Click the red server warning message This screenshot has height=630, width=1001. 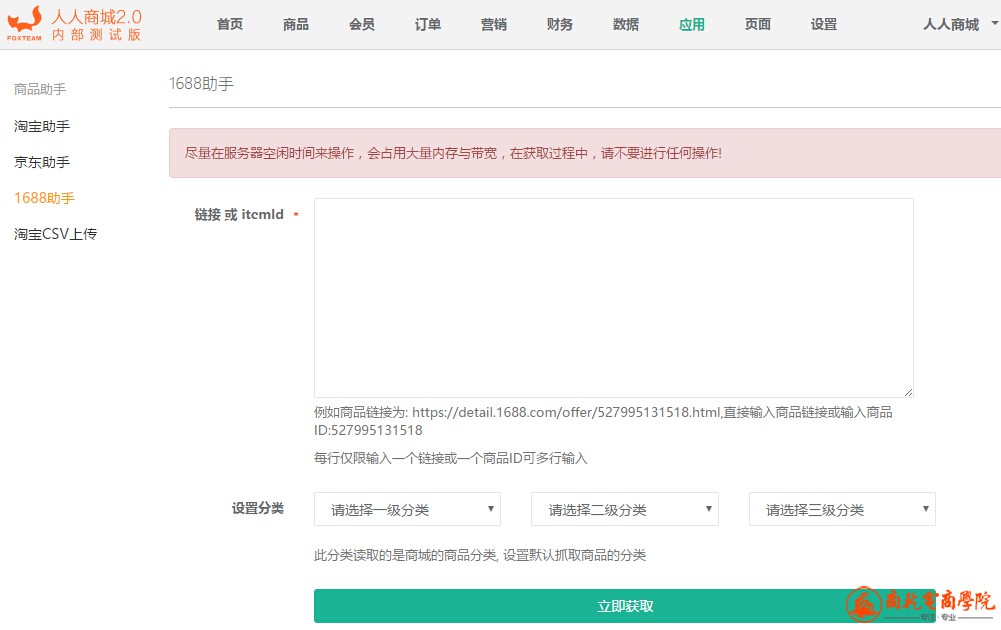[453, 153]
